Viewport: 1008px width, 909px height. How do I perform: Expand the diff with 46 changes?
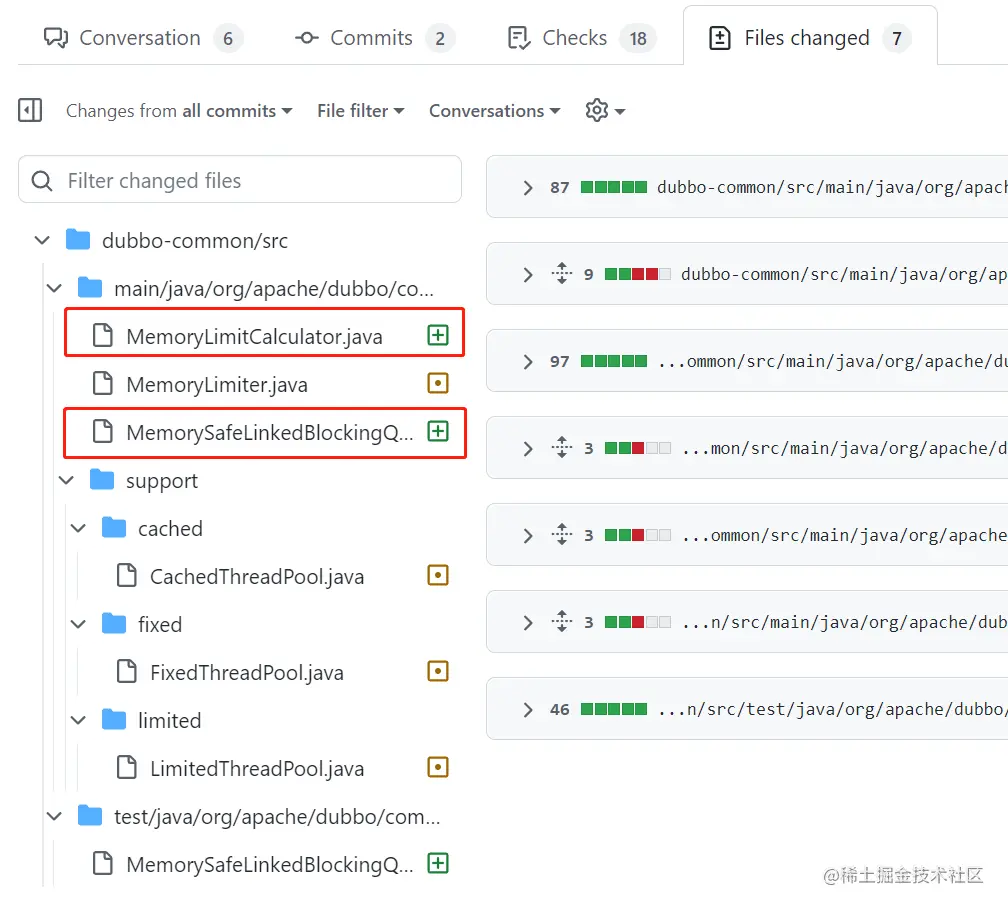pyautogui.click(x=528, y=709)
